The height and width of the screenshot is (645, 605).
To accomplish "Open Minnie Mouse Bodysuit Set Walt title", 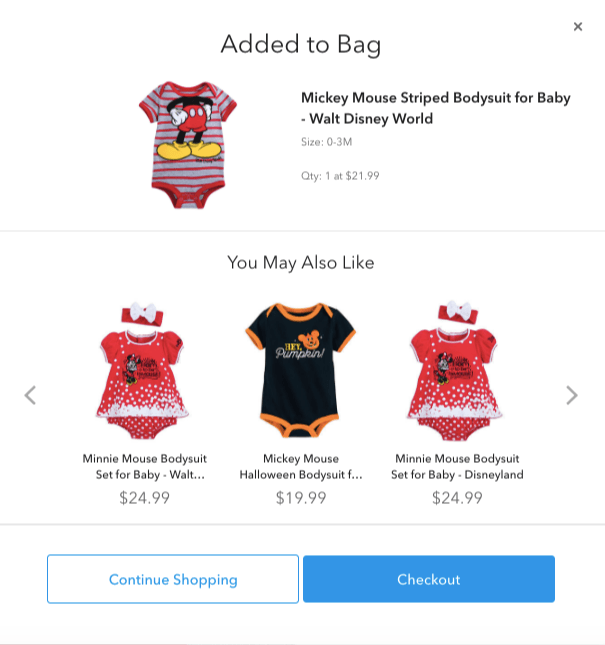I will click(x=144, y=466).
